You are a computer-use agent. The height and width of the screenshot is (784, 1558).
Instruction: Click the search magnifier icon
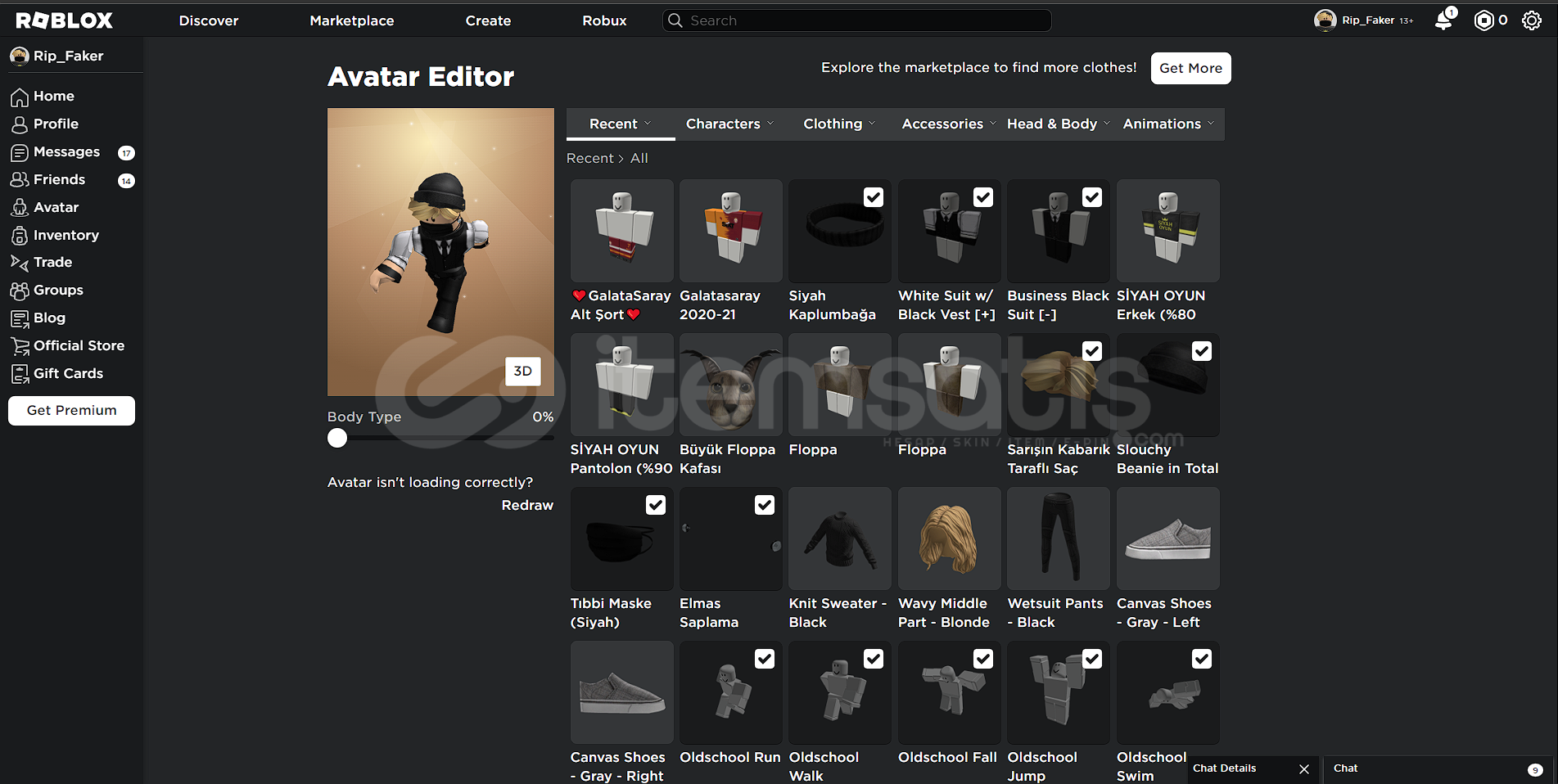click(x=675, y=20)
